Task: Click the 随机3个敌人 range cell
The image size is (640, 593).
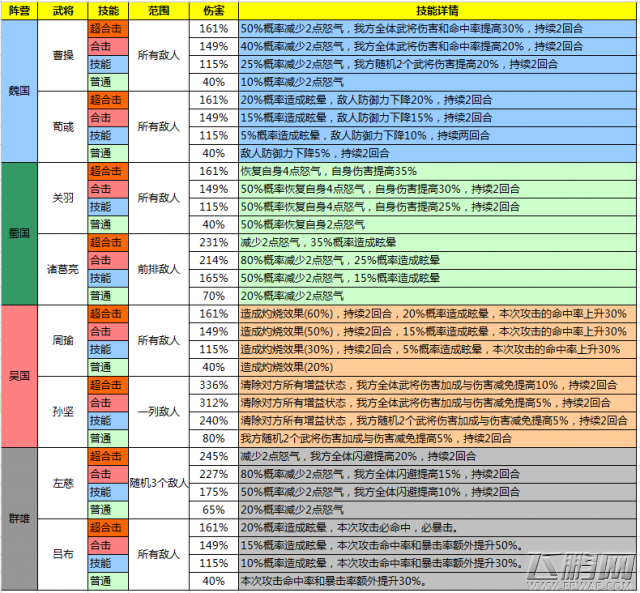Action: click(x=159, y=483)
